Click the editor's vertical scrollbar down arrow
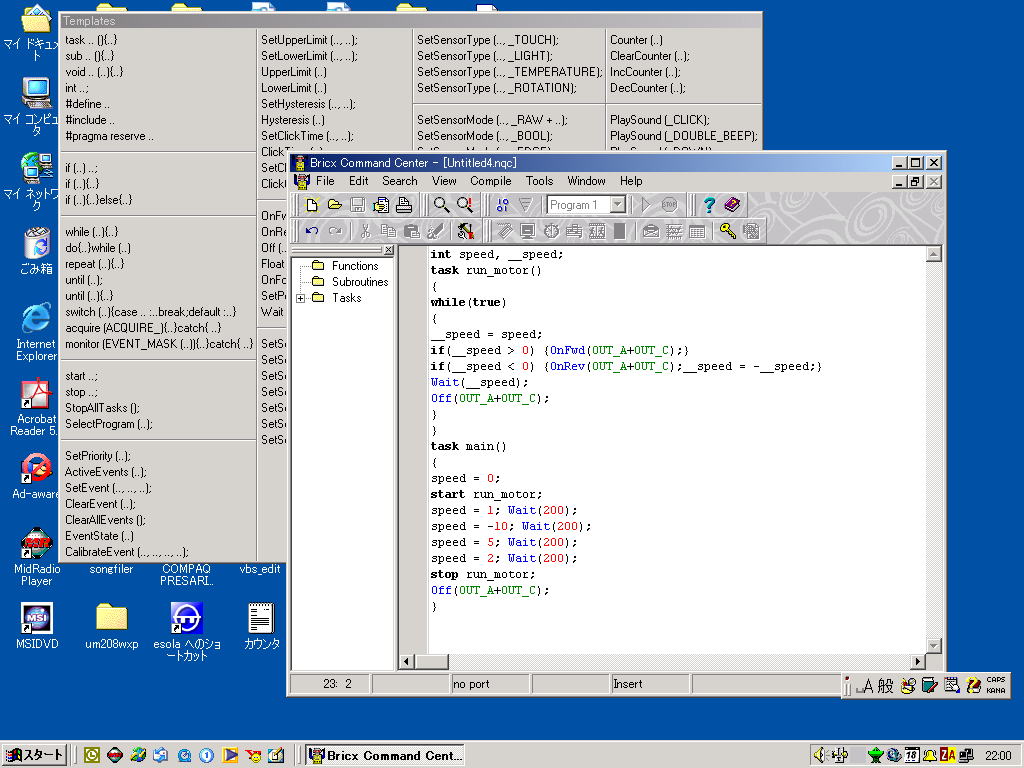 coord(934,645)
